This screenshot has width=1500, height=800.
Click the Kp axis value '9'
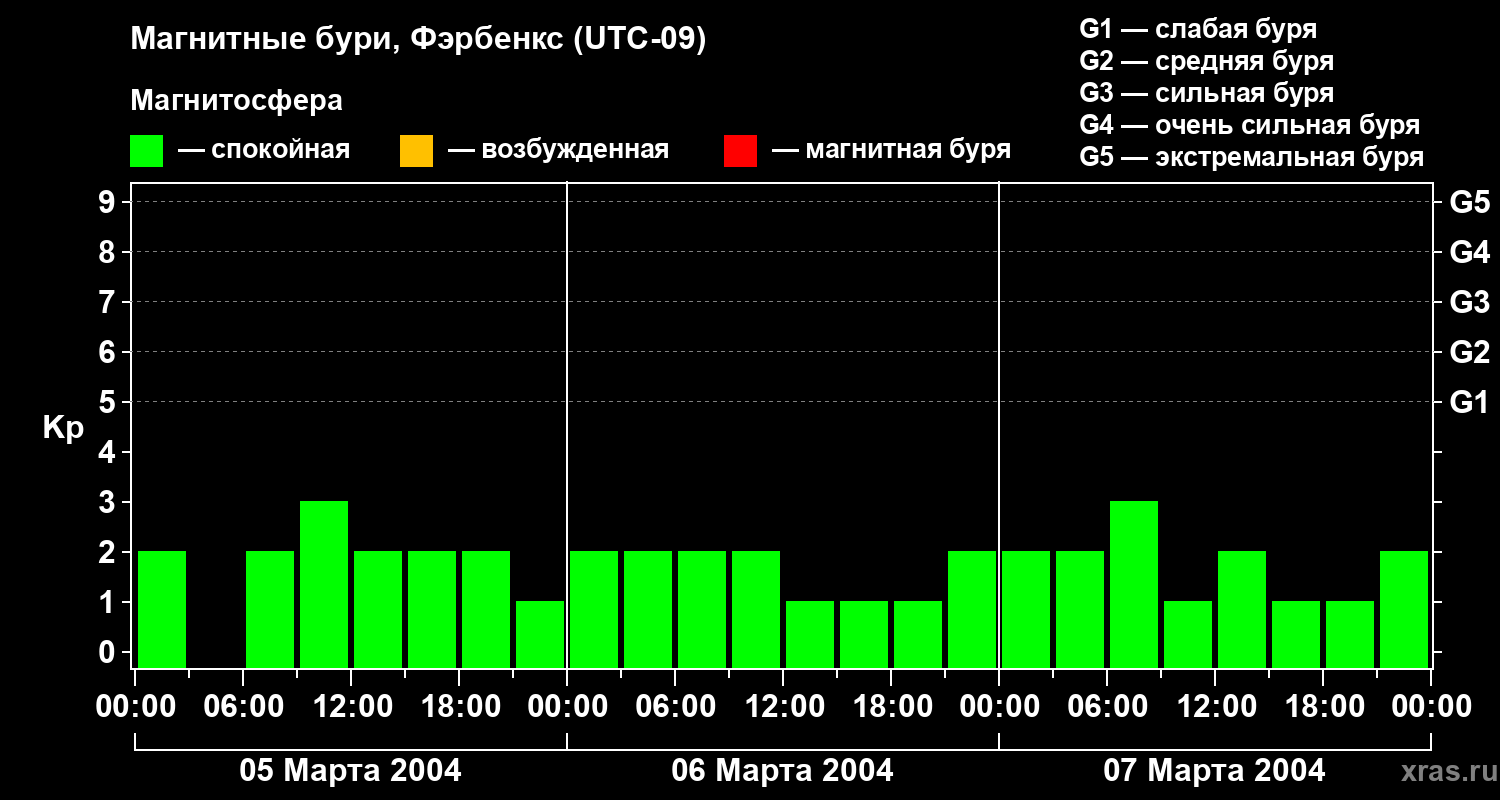109,202
